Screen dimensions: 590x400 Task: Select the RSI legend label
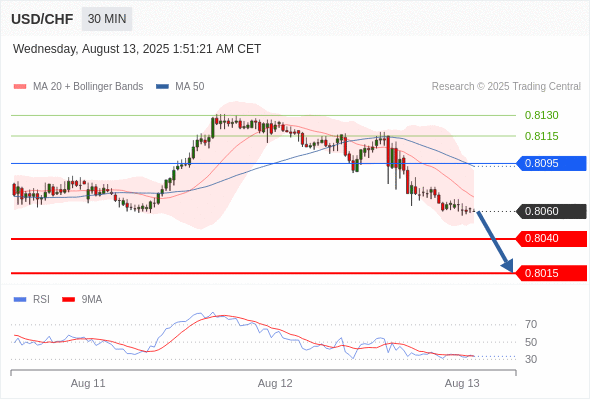(41, 300)
